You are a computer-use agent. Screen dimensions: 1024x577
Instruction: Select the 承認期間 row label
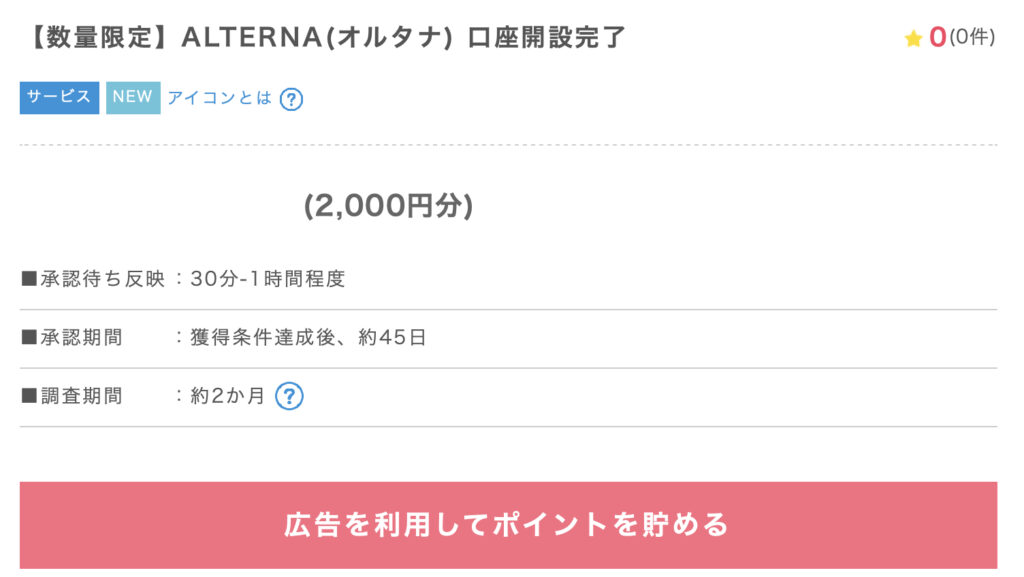pyautogui.click(x=82, y=337)
